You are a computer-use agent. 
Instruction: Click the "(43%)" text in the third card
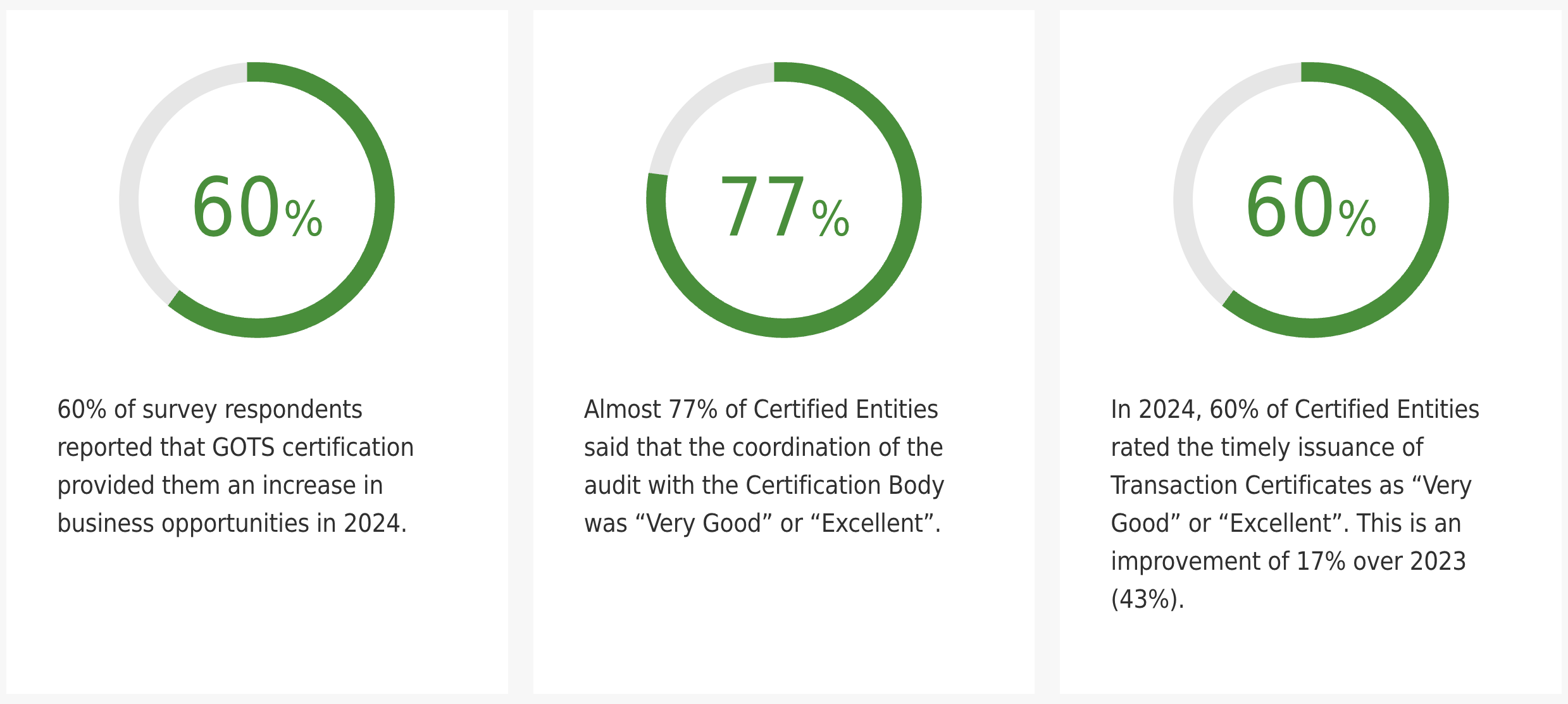point(1147,600)
